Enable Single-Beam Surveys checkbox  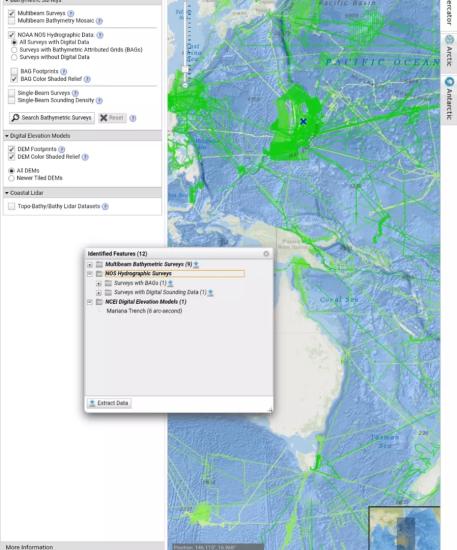pos(12,93)
